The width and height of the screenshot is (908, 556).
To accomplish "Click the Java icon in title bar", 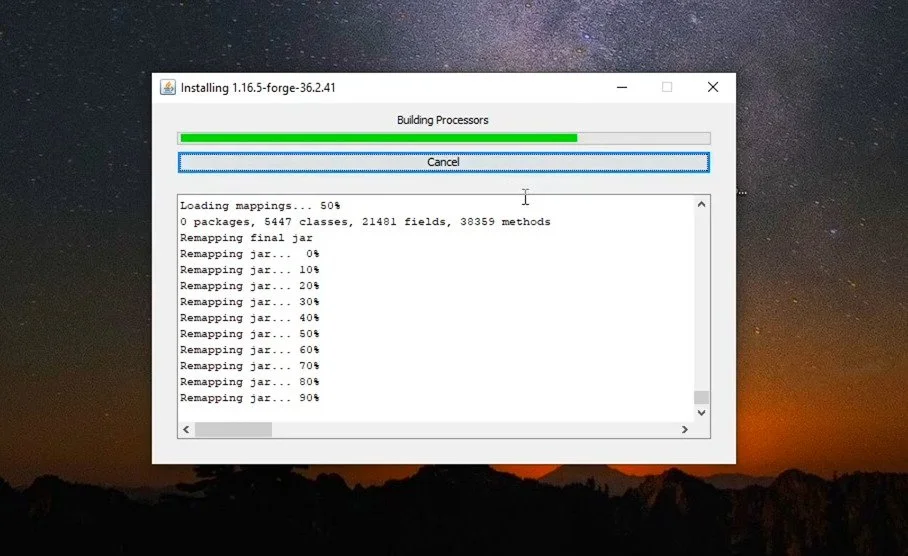I will [168, 87].
